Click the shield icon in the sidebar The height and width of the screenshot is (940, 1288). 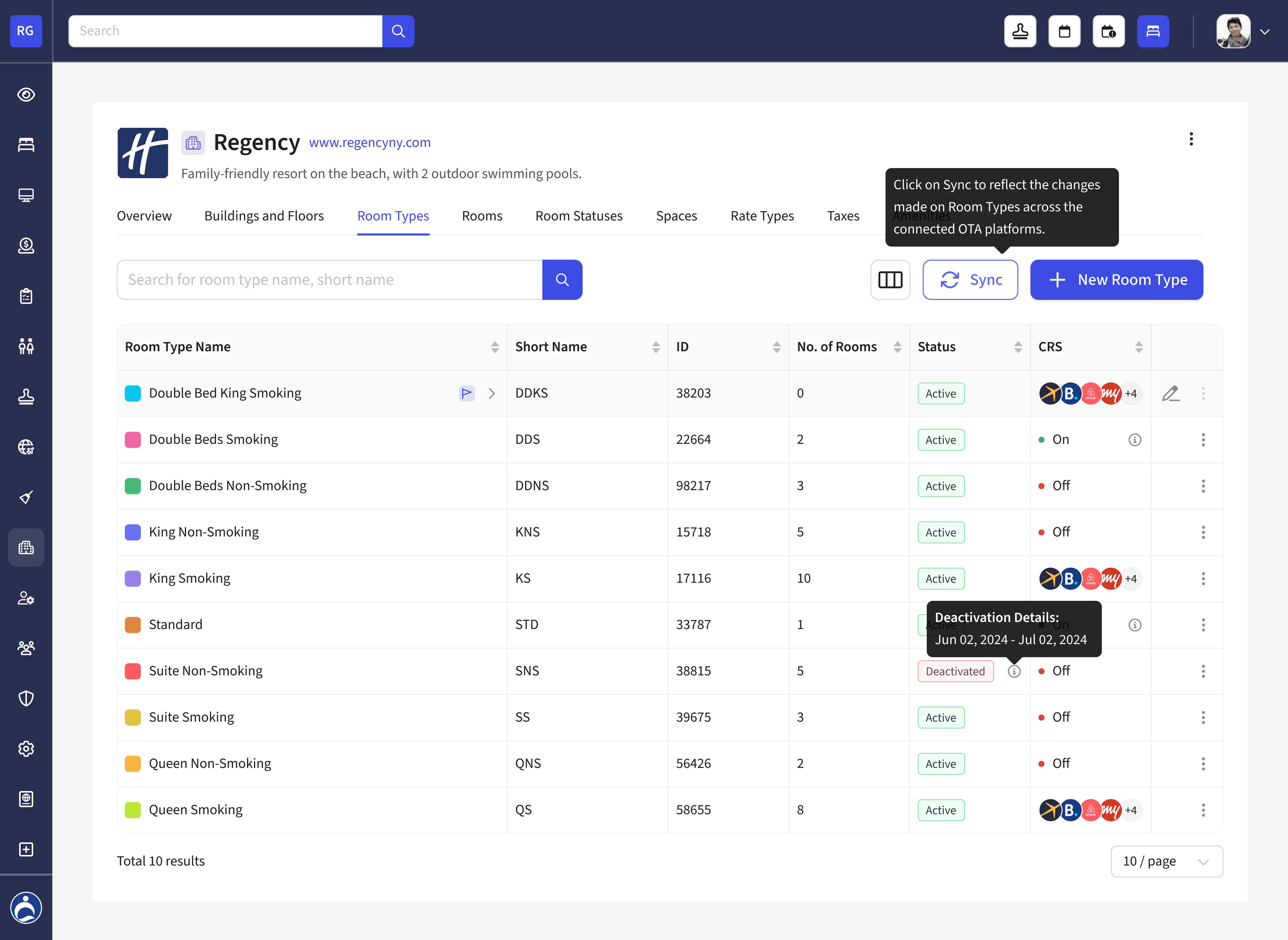(26, 698)
